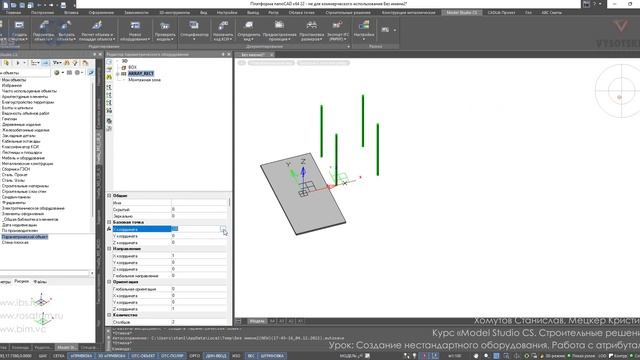640x360 pixels.
Task: Toggle 3D оПРИВЯЗКА status bar mode
Action: point(112,356)
